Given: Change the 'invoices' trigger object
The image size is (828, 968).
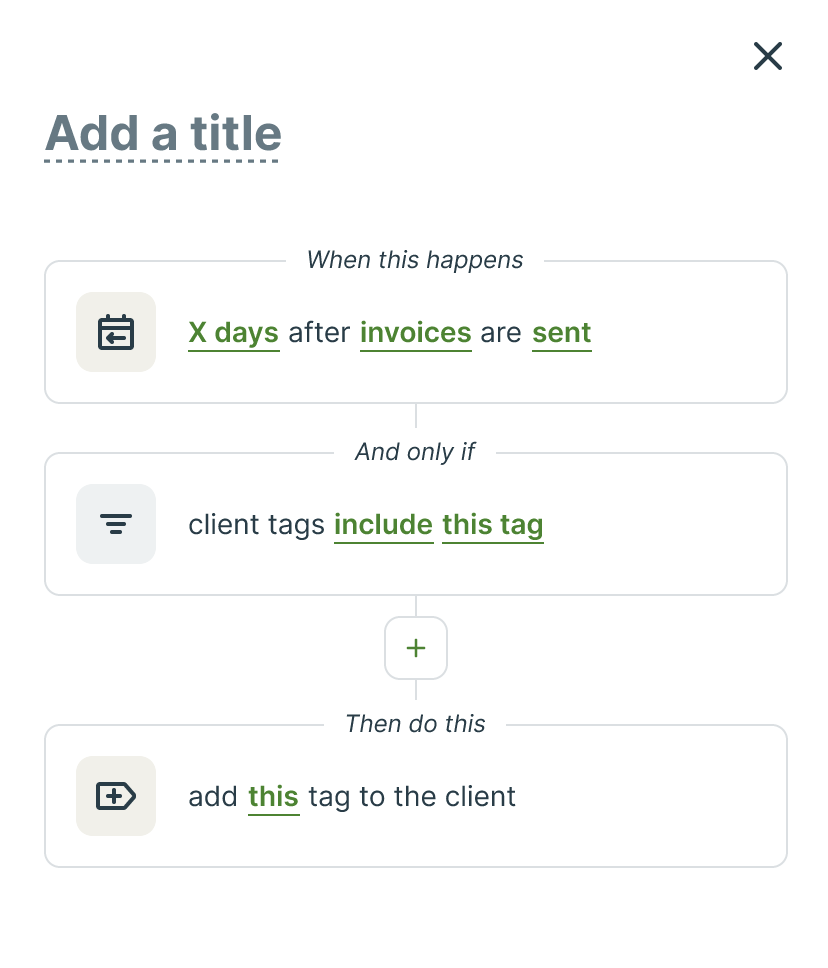Looking at the screenshot, I should click(415, 332).
